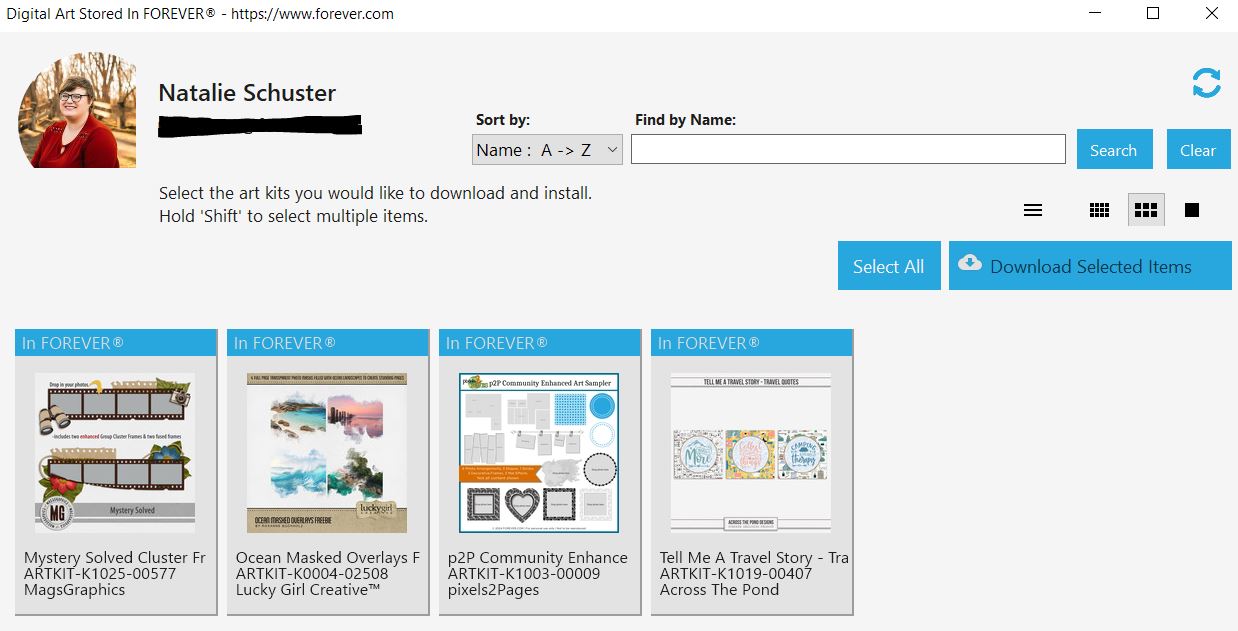Open Natalie Schuster's profile photo
Viewport: 1238px width, 631px height.
point(77,110)
